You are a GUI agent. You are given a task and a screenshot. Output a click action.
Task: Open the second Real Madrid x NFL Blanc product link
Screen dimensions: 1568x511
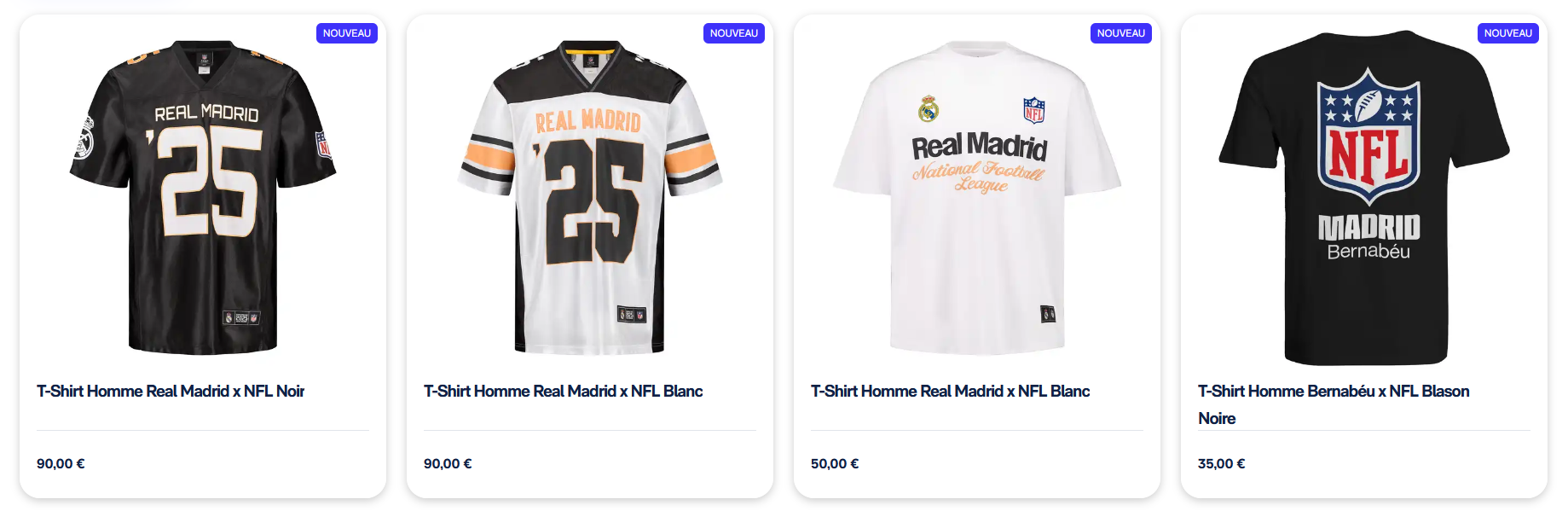(x=950, y=391)
